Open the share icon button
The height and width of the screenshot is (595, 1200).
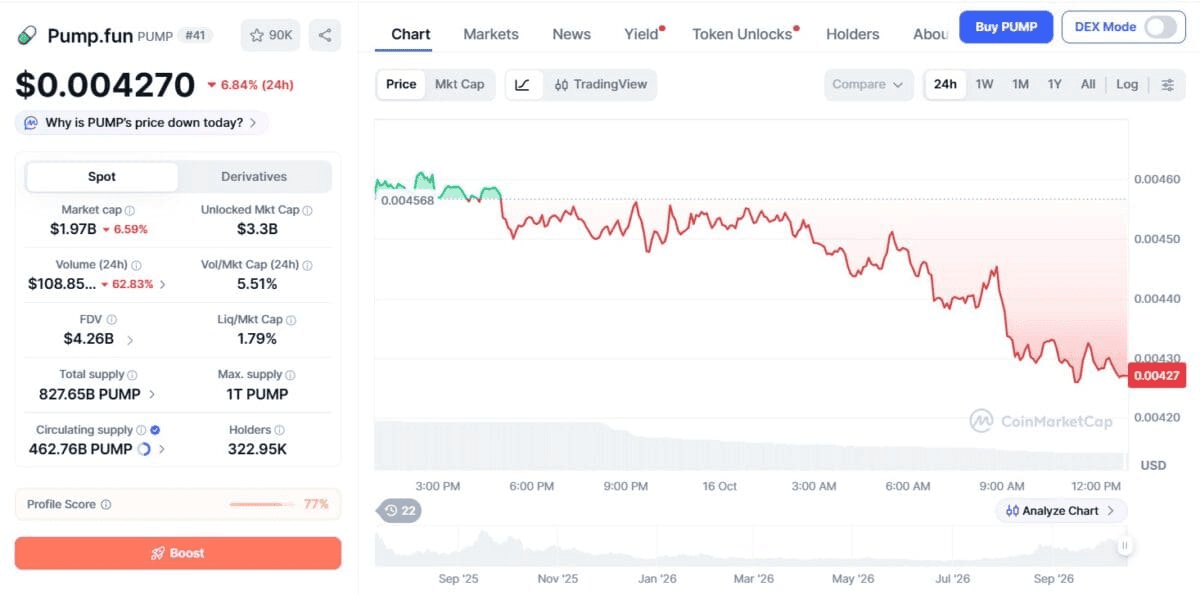[x=324, y=35]
